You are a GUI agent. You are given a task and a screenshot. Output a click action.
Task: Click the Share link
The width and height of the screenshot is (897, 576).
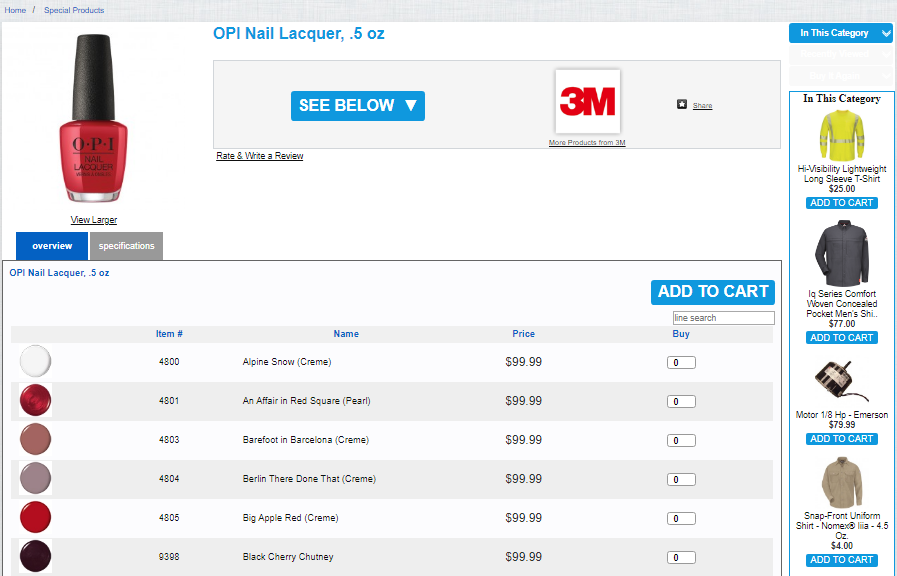point(702,105)
